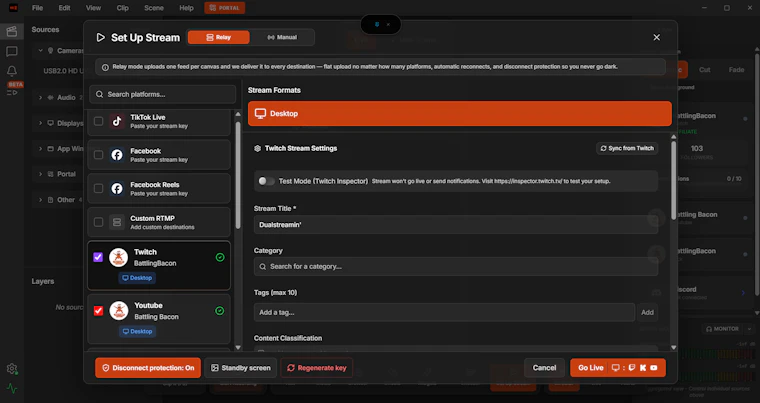This screenshot has height=403, width=760.
Task: Switch to Relay mode tab
Action: point(219,37)
